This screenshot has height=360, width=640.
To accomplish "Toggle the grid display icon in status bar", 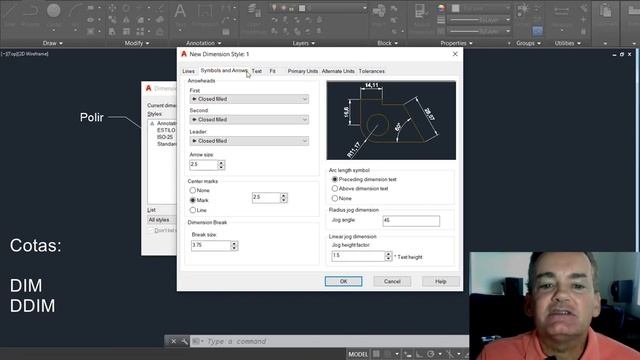I will pyautogui.click(x=376, y=354).
